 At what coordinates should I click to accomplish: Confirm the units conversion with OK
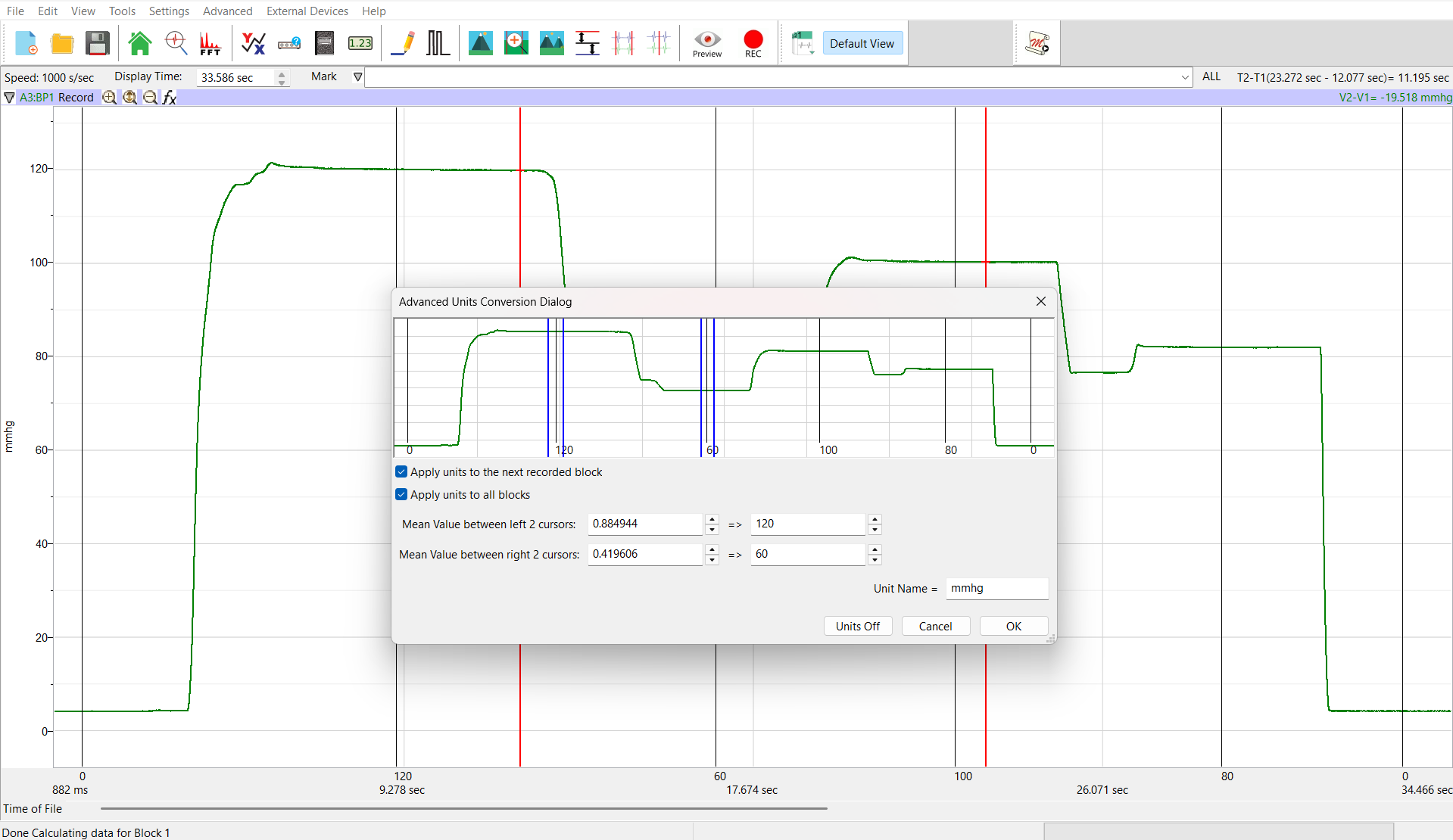pyautogui.click(x=1013, y=626)
